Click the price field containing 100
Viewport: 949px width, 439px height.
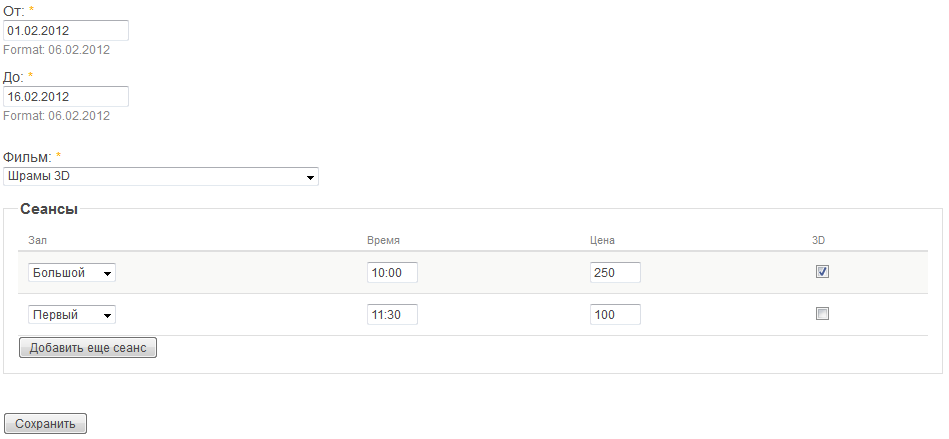coord(615,315)
